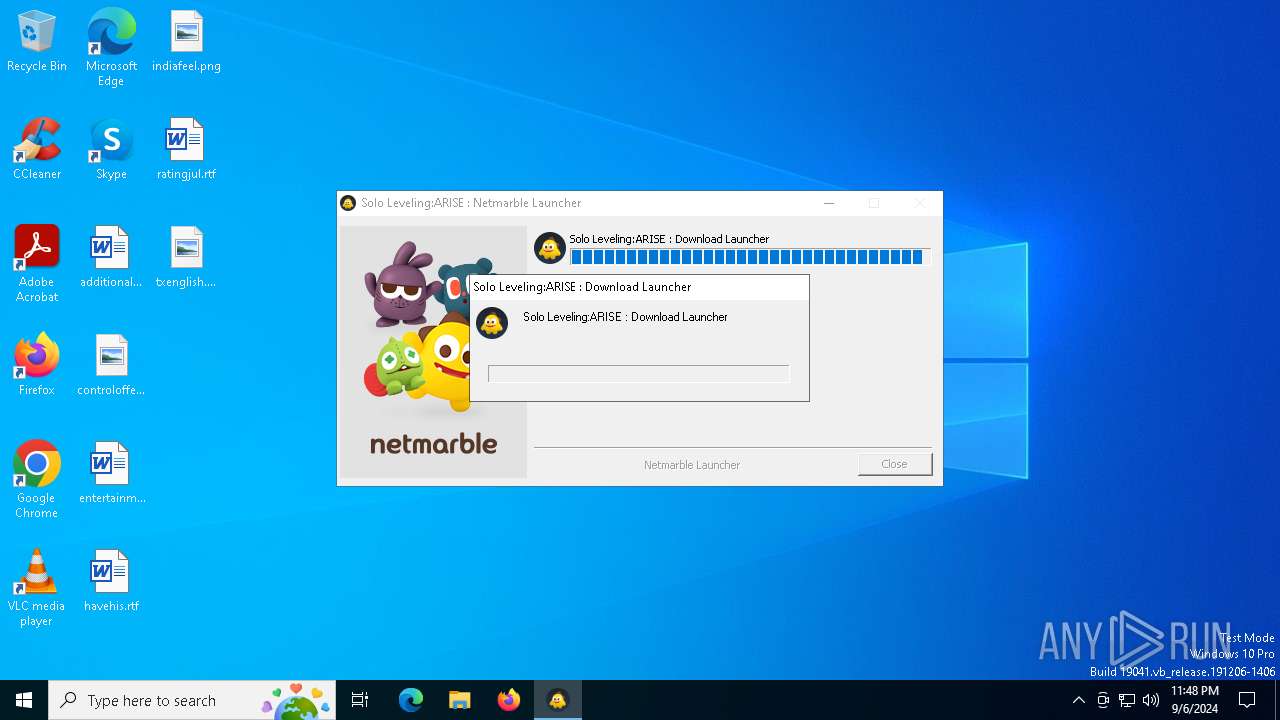1280x720 pixels.
Task: Open the notification center icon
Action: coord(1247,700)
